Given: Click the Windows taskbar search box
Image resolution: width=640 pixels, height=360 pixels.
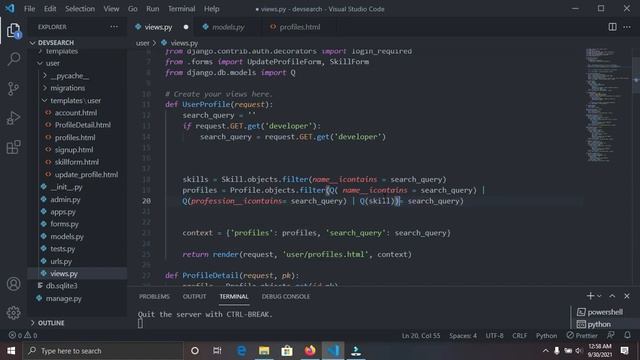Looking at the screenshot, I should [103, 351].
